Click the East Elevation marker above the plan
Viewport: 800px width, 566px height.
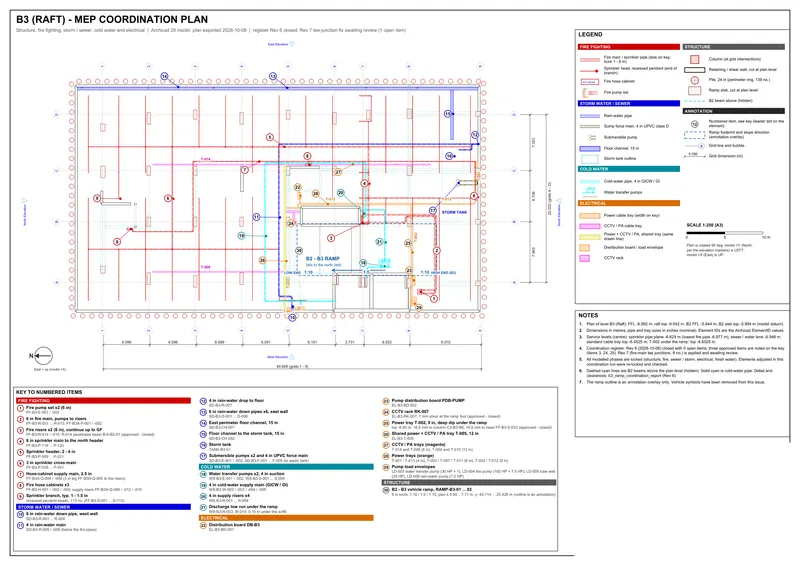pyautogui.click(x=281, y=44)
